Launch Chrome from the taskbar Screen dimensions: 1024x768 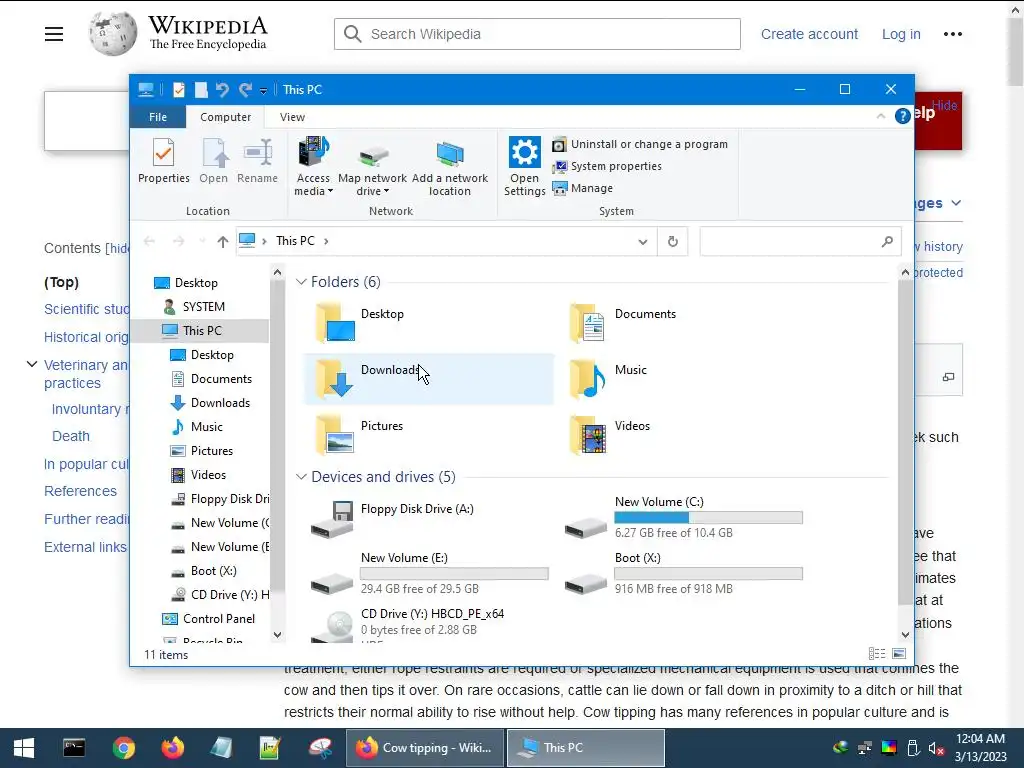coord(123,748)
